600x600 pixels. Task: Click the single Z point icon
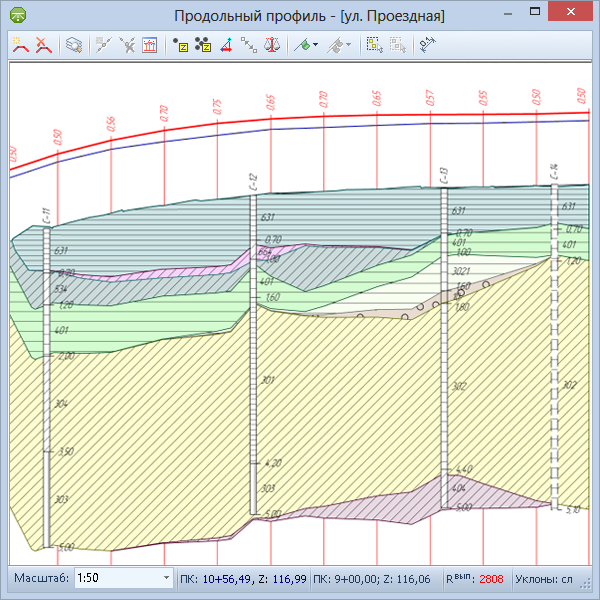pyautogui.click(x=181, y=45)
